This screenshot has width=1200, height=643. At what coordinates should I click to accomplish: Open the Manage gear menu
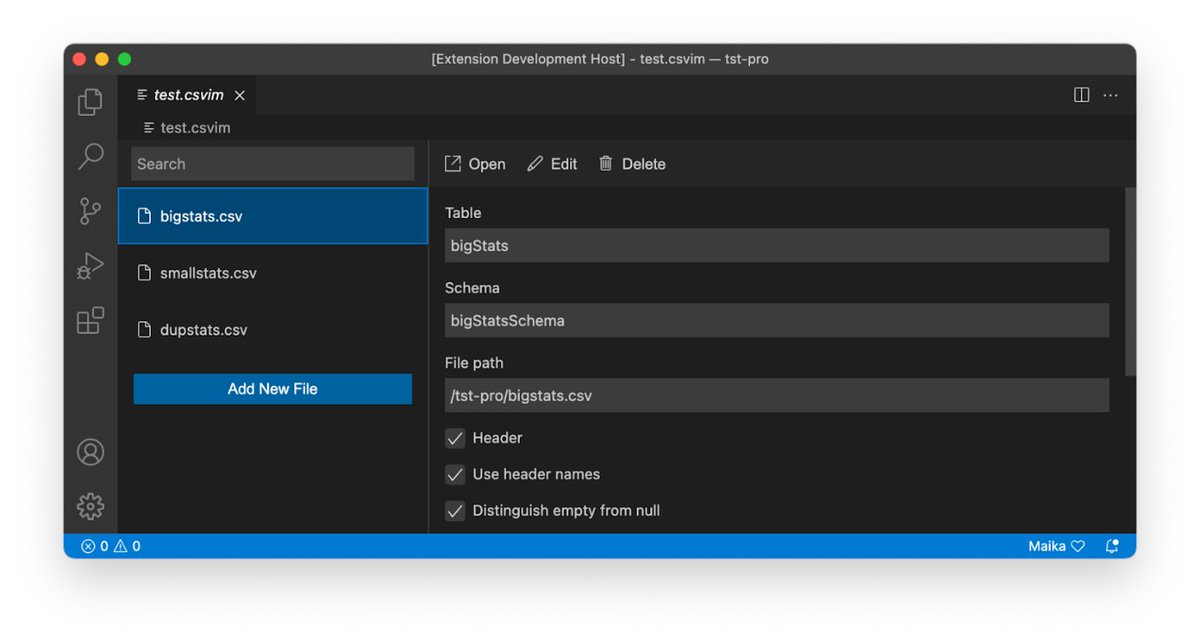tap(90, 506)
